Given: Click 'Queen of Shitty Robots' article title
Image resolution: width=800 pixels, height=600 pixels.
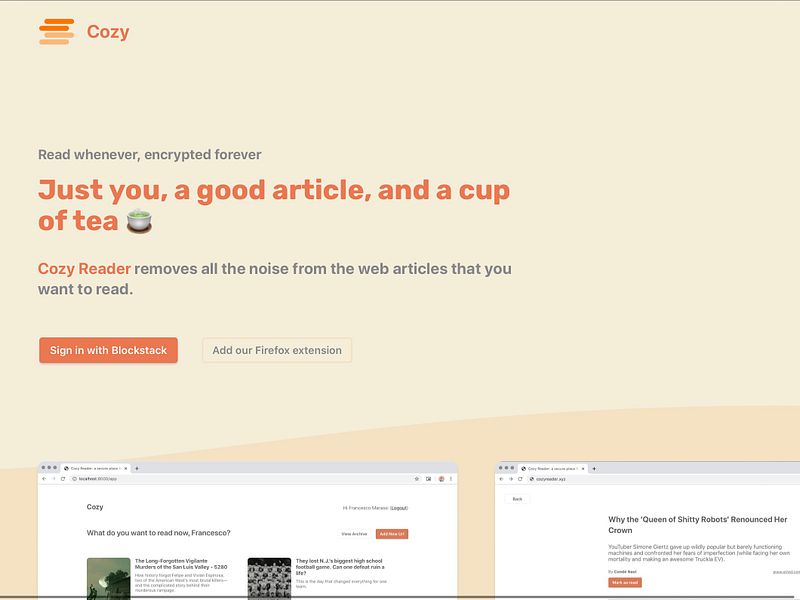Looking at the screenshot, I should (697, 524).
